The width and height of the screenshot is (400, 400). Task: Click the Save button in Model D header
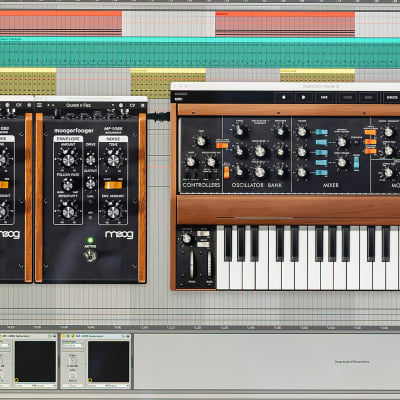(324, 97)
